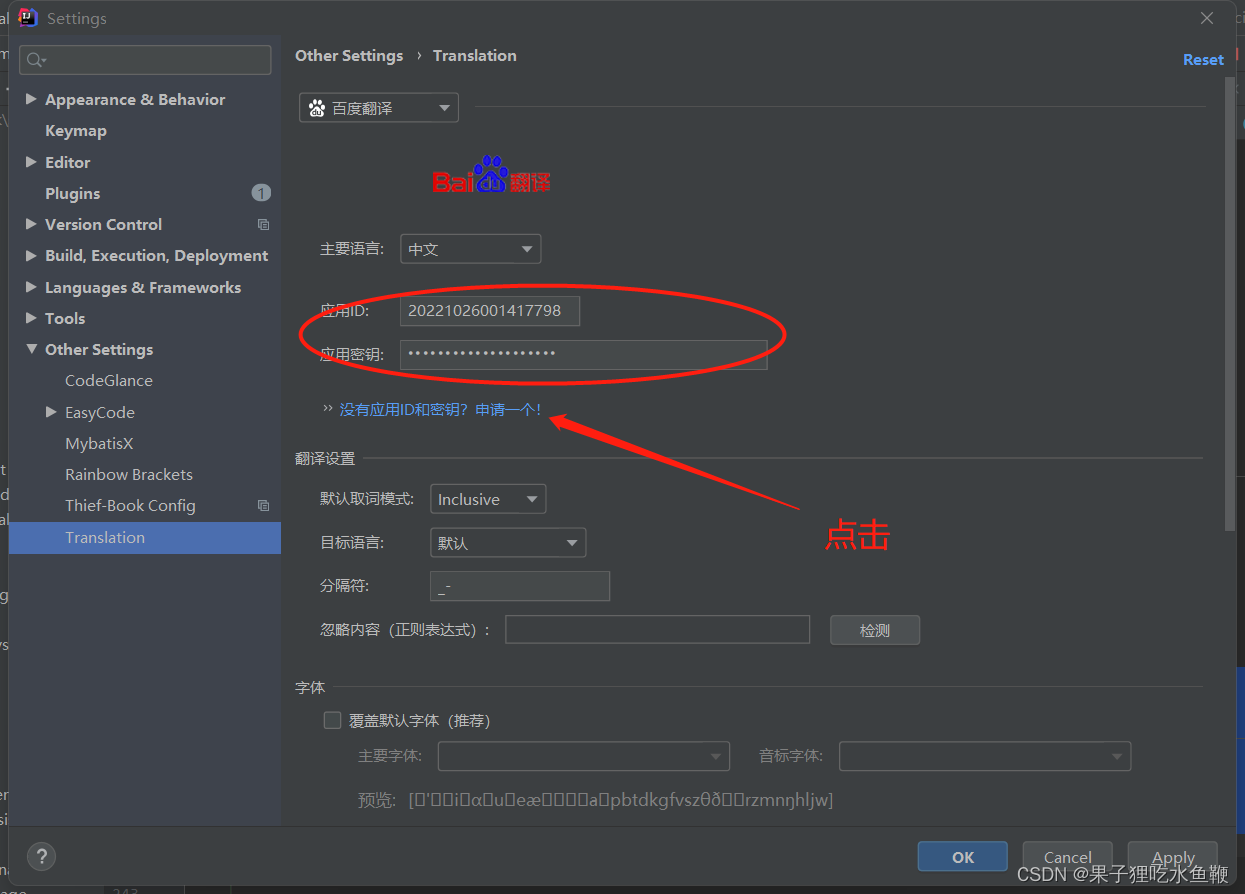Screen dimensions: 1245x894
Task: Expand Appearance & Behavior tree node
Action: (x=31, y=99)
